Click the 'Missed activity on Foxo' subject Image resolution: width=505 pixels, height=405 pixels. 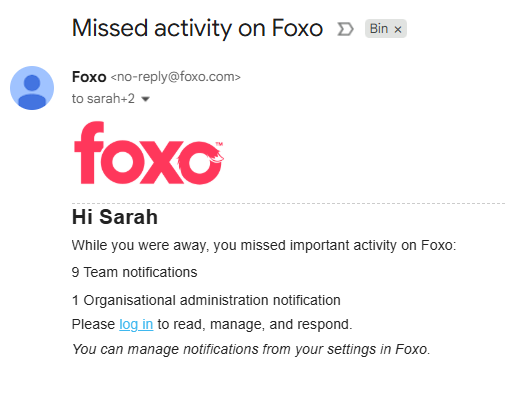point(197,28)
